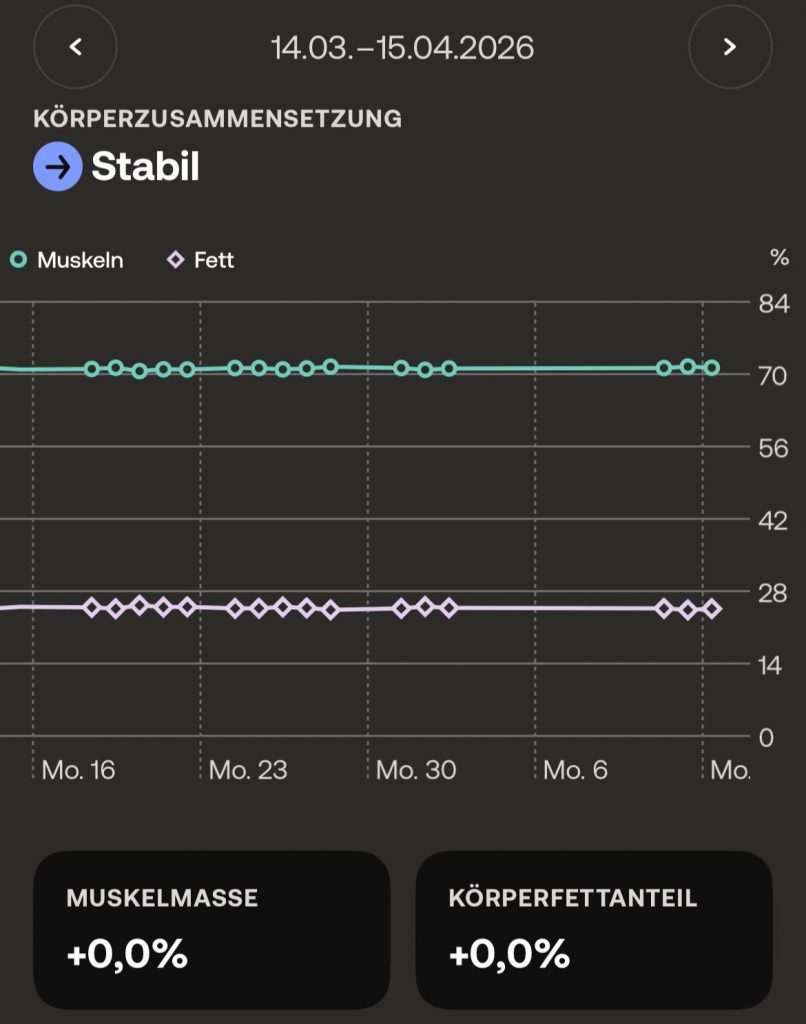This screenshot has height=1024, width=806.
Task: Tap the blue Stabil trend arrow icon
Action: point(57,167)
